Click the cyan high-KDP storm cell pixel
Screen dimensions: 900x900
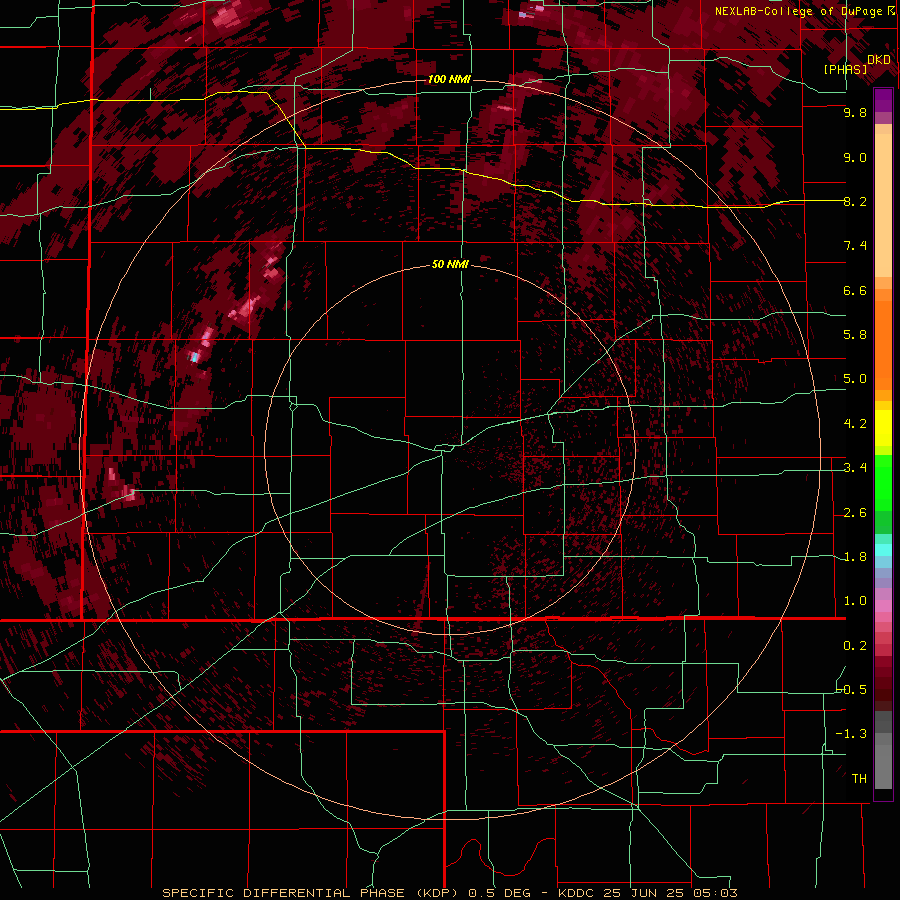[x=195, y=358]
